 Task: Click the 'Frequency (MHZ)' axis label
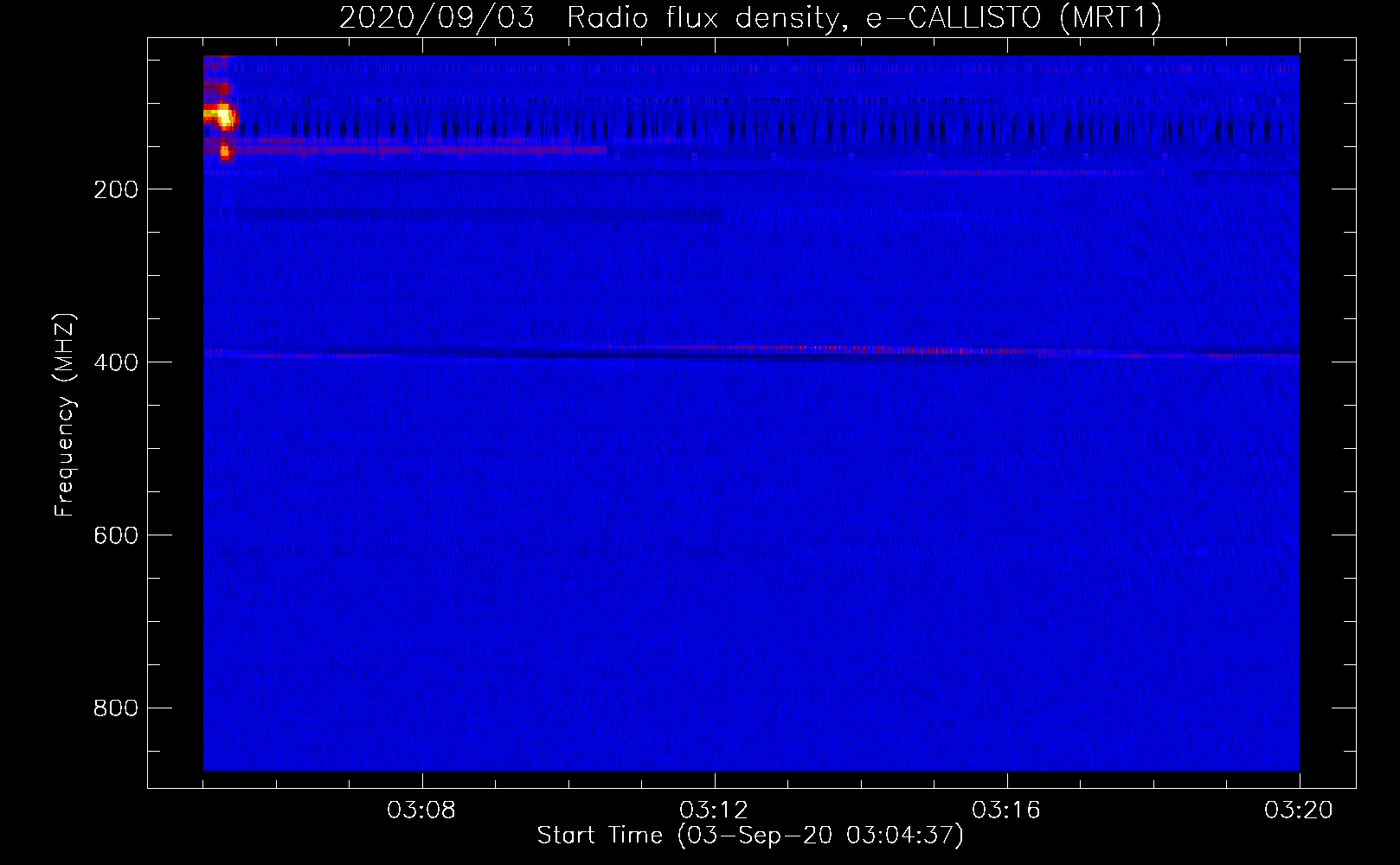pos(65,415)
